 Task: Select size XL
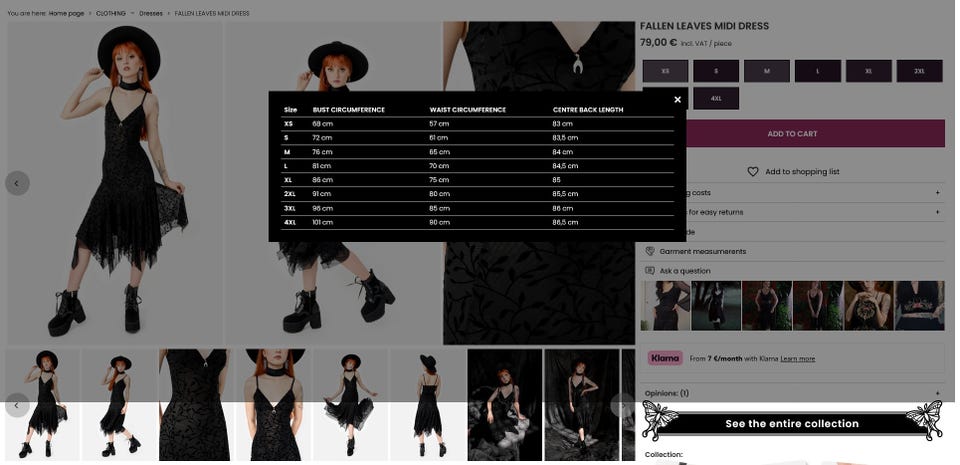point(869,71)
